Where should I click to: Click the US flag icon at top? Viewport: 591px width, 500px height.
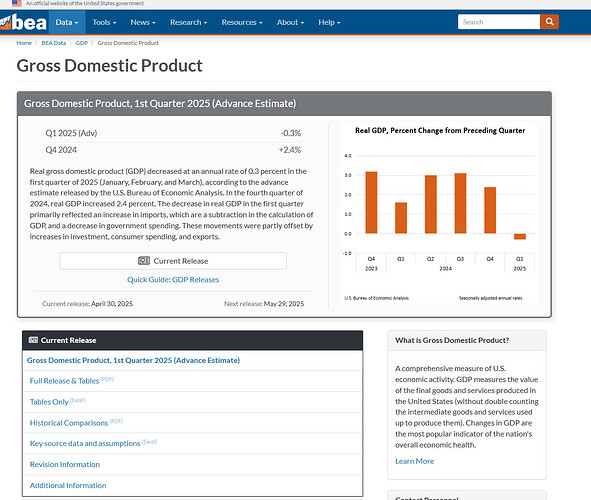pos(17,3)
